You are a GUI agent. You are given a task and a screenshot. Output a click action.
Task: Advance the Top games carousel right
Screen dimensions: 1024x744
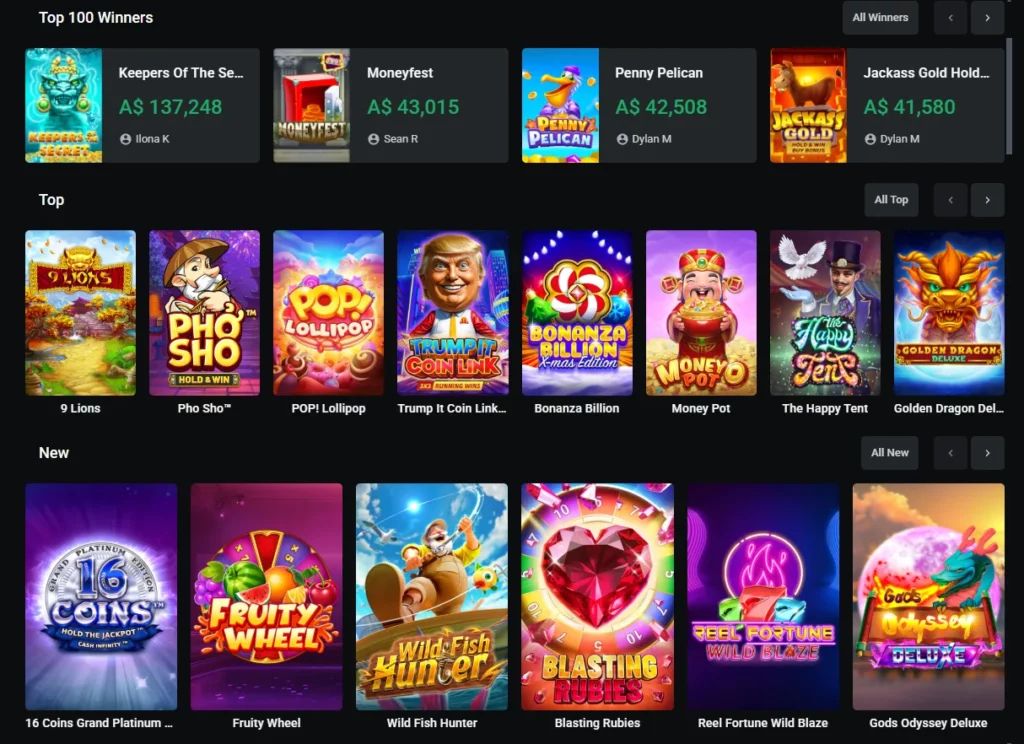tap(987, 200)
